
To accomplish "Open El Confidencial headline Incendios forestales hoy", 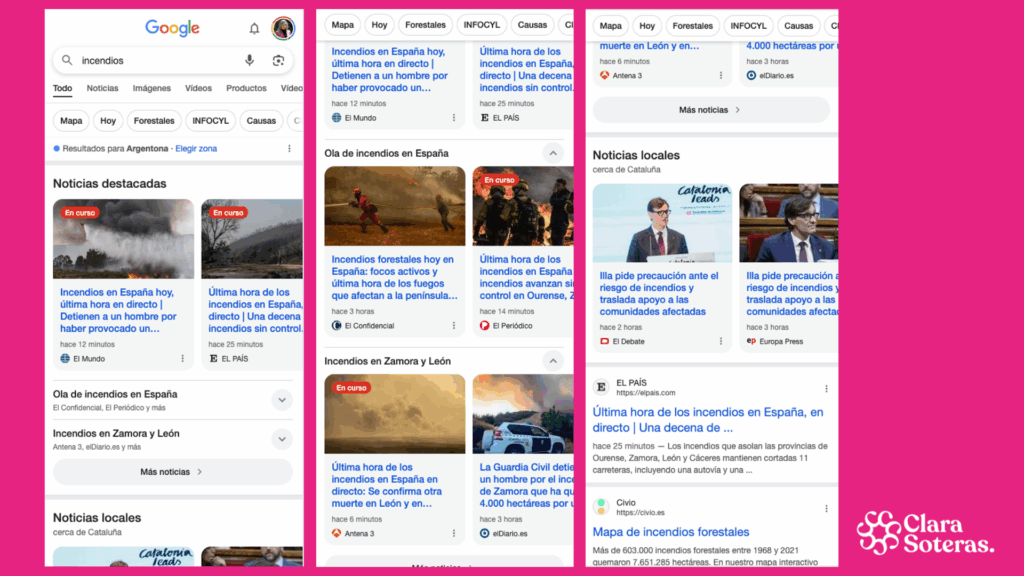I will coord(394,278).
